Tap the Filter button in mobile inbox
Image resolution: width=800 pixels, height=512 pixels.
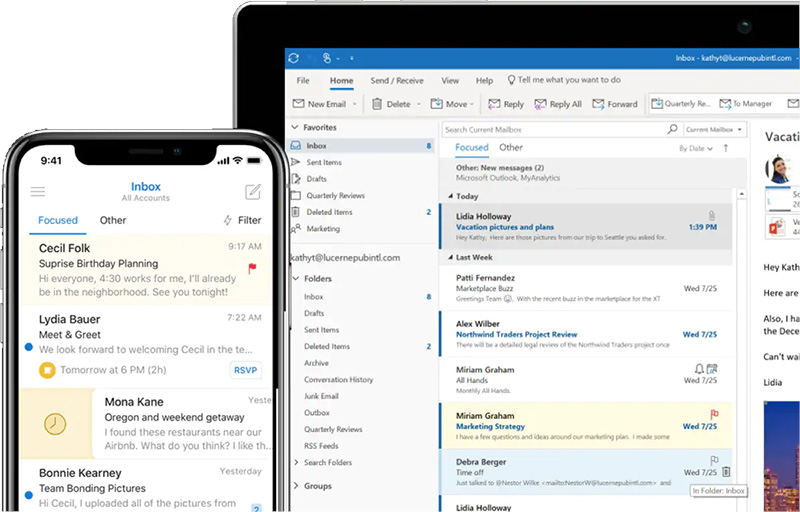tap(241, 220)
